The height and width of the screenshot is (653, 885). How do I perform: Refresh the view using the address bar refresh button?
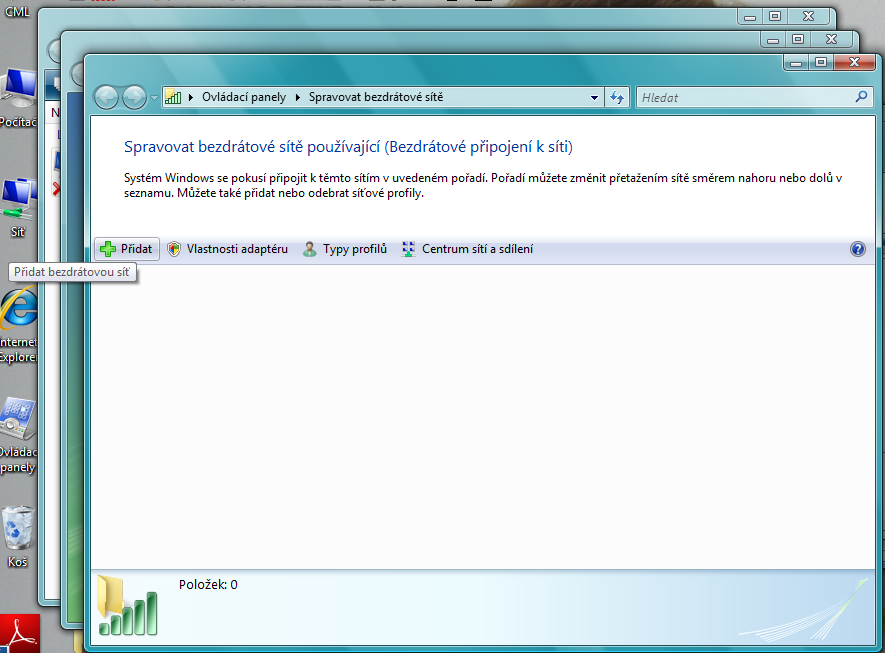point(617,97)
